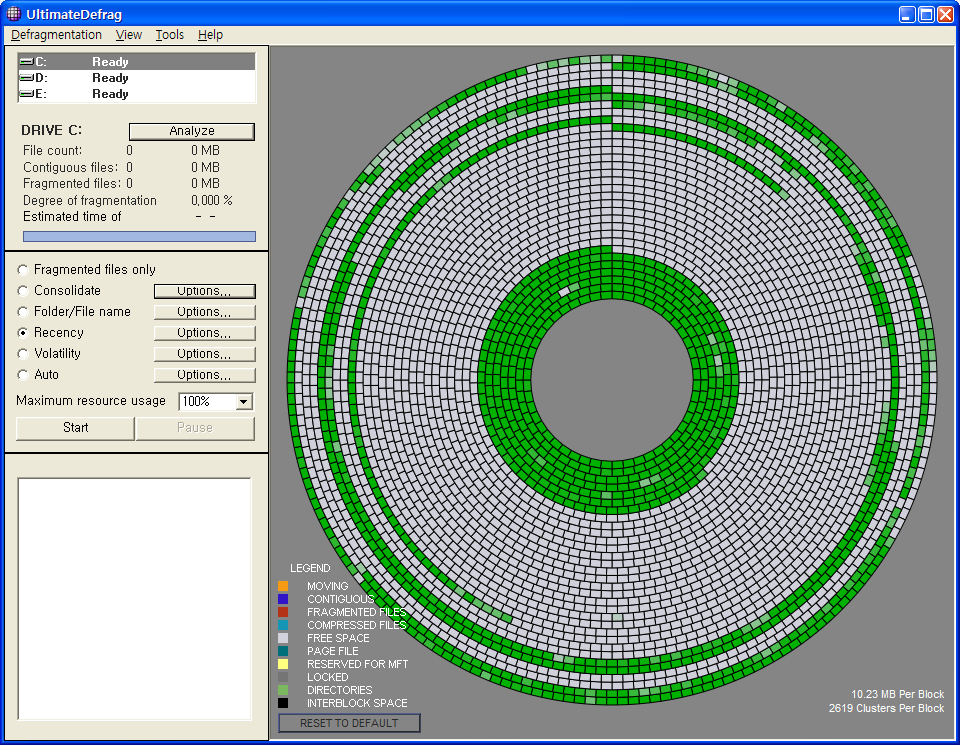Click the drive icon beside C:
Screen dimensions: 960x745
26,62
